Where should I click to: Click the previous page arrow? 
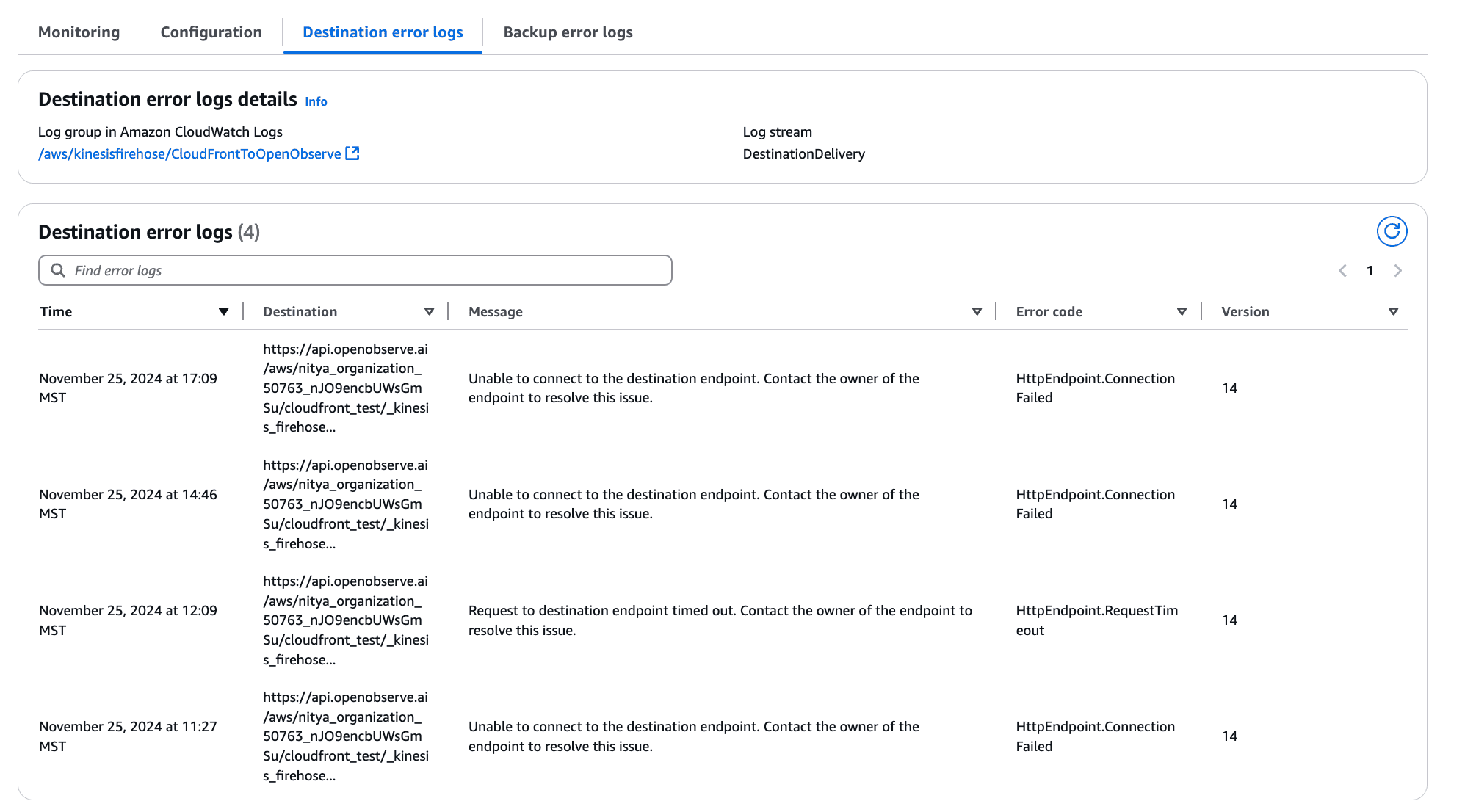click(1343, 270)
